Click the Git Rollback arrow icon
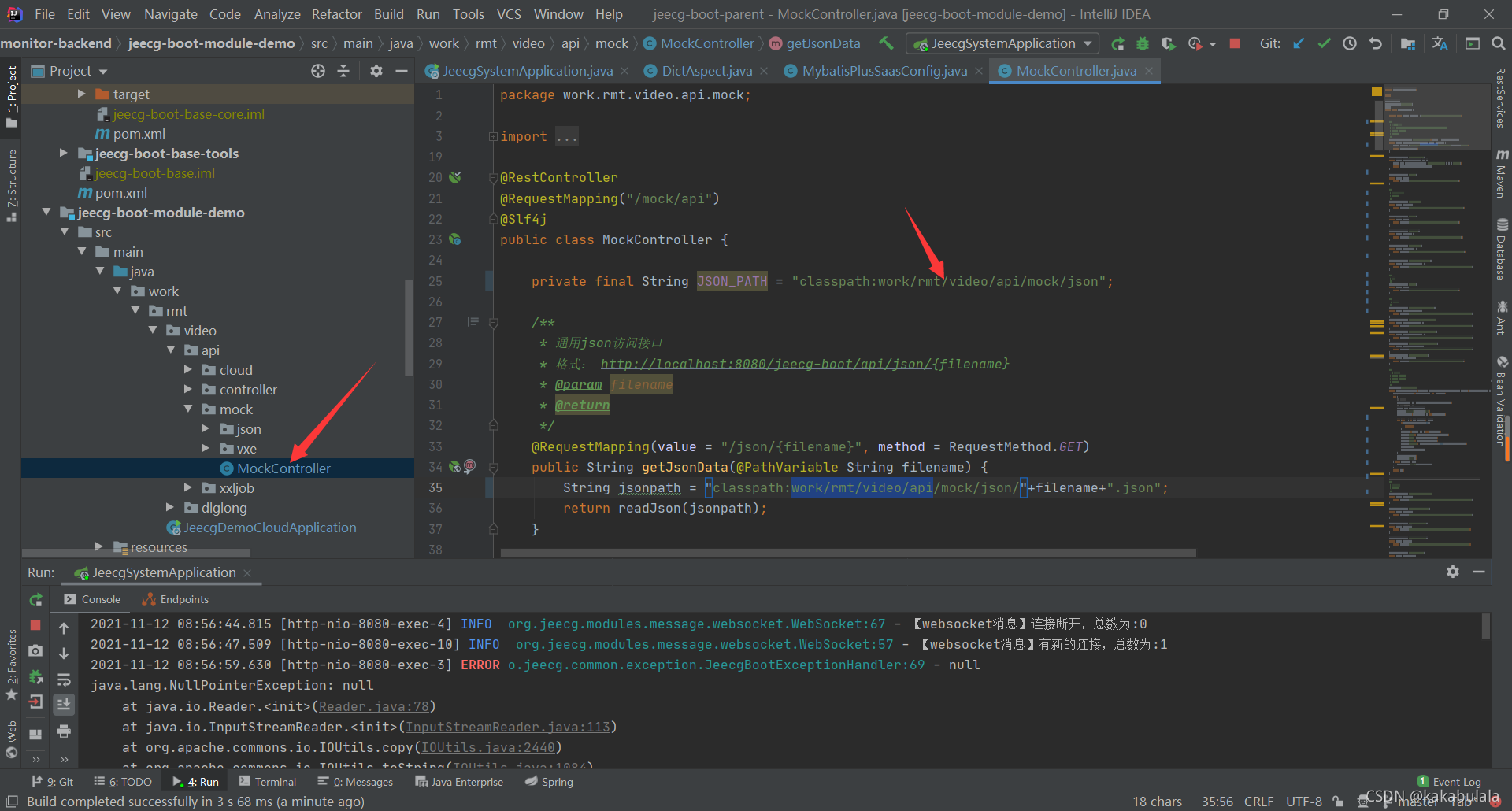 [x=1376, y=44]
